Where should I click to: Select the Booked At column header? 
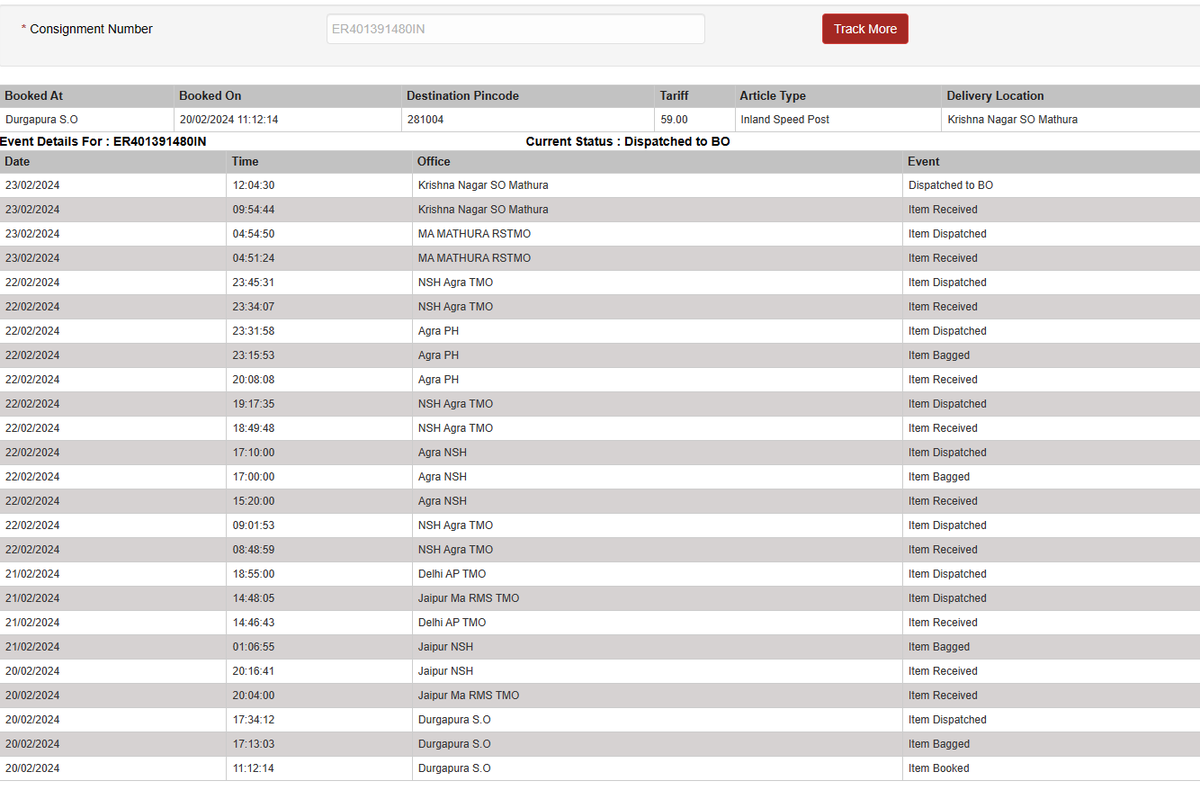34,96
